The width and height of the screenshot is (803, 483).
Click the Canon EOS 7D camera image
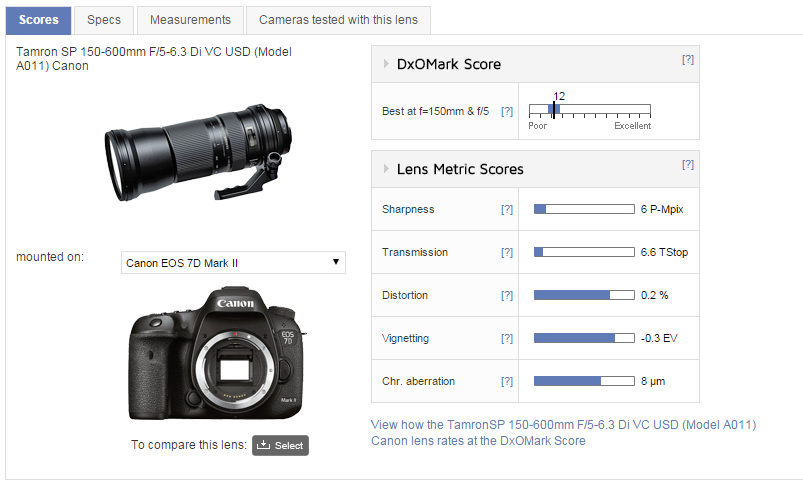217,353
